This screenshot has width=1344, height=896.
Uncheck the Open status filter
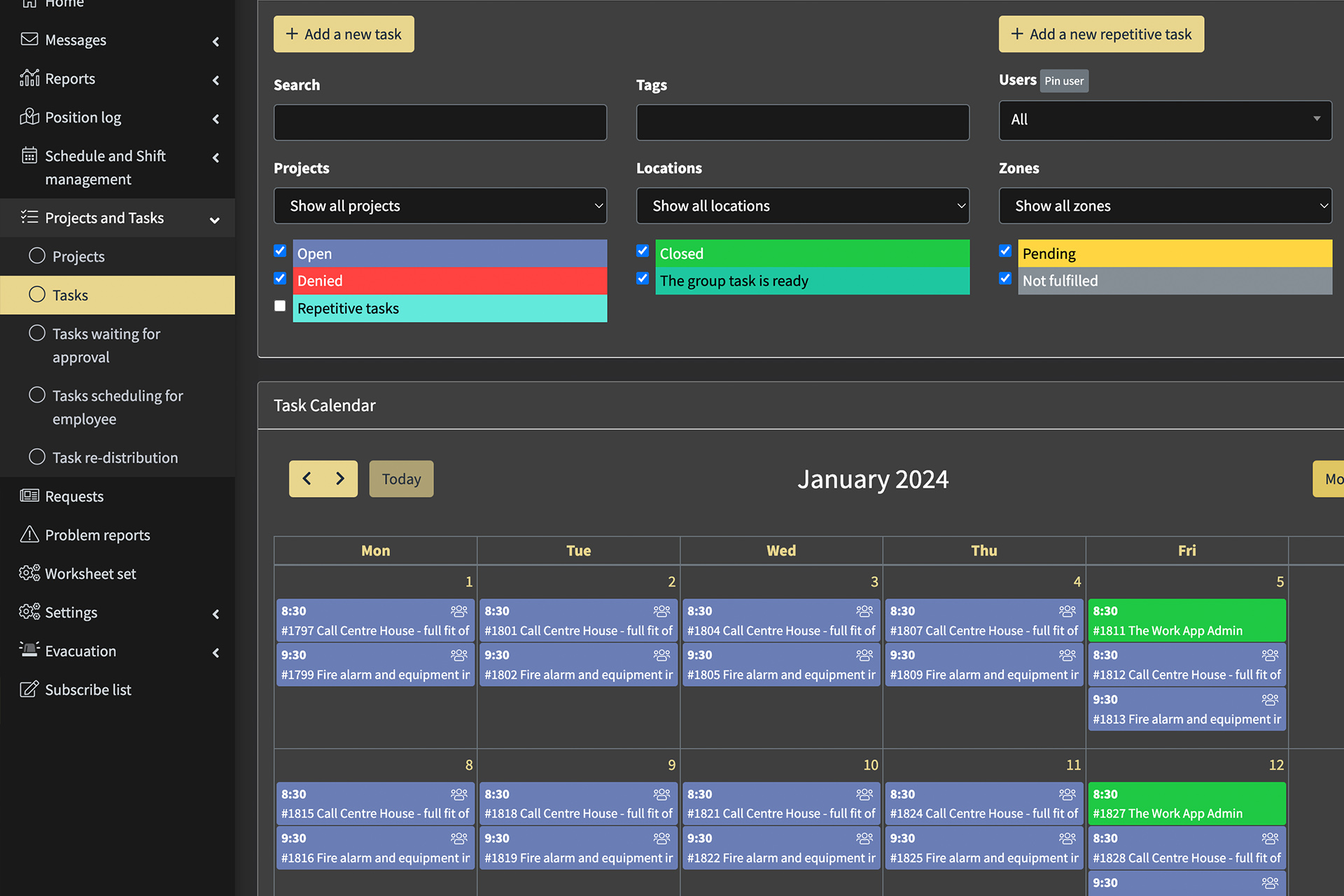(x=280, y=251)
